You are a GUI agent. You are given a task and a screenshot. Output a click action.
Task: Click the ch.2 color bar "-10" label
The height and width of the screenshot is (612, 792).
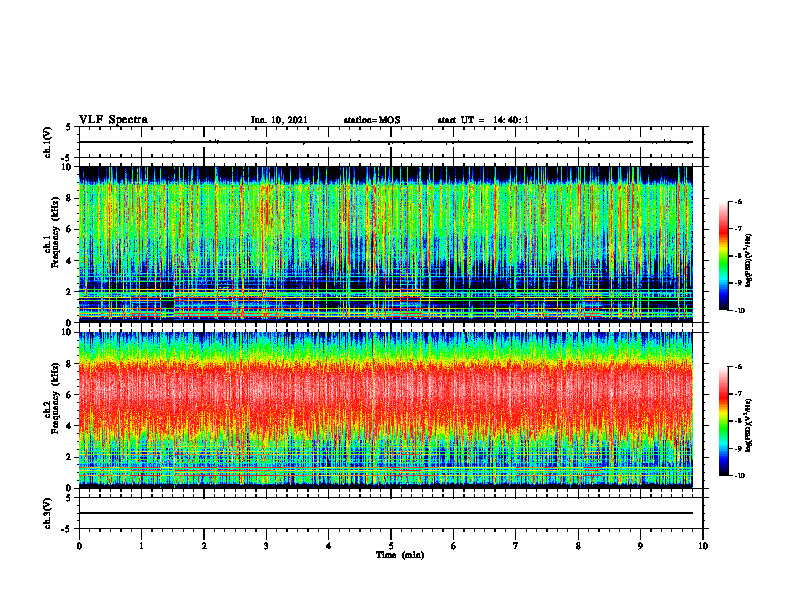click(740, 476)
